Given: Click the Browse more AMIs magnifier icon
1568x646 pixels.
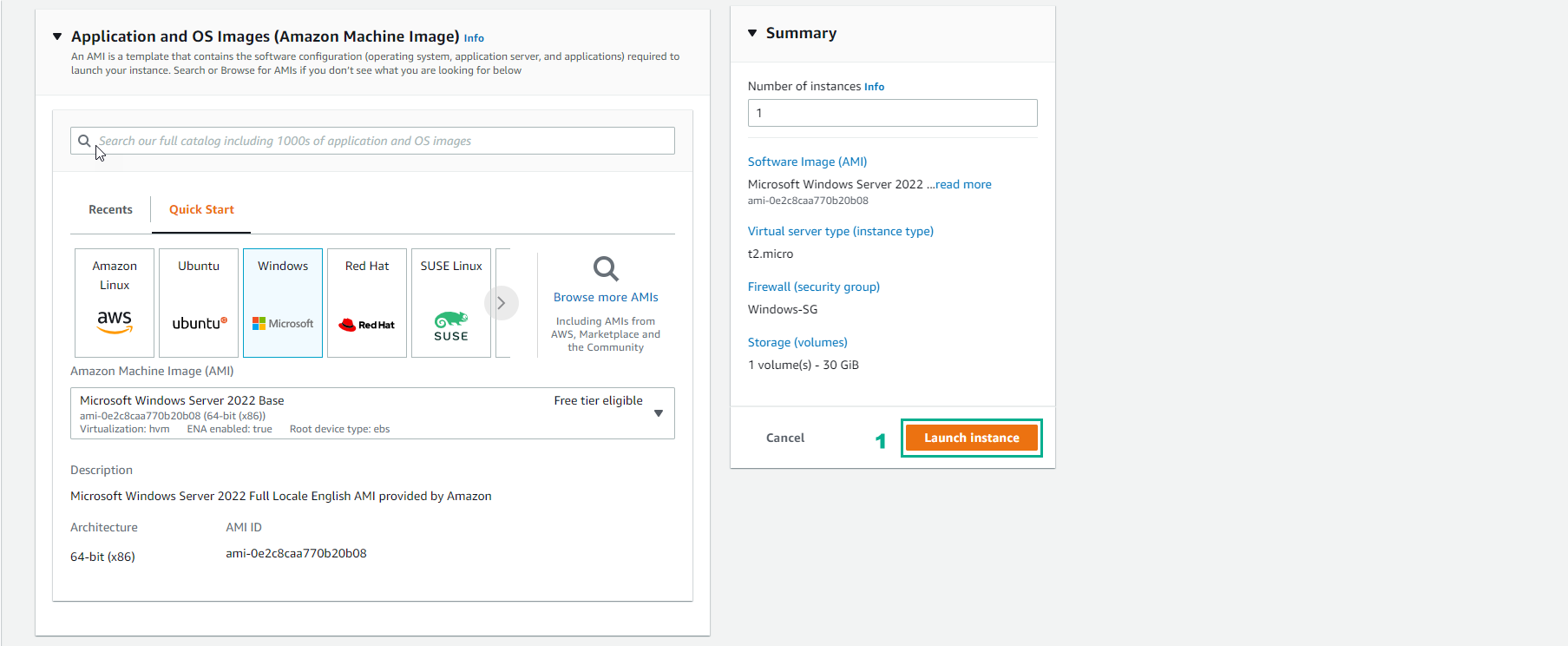Looking at the screenshot, I should 605,269.
